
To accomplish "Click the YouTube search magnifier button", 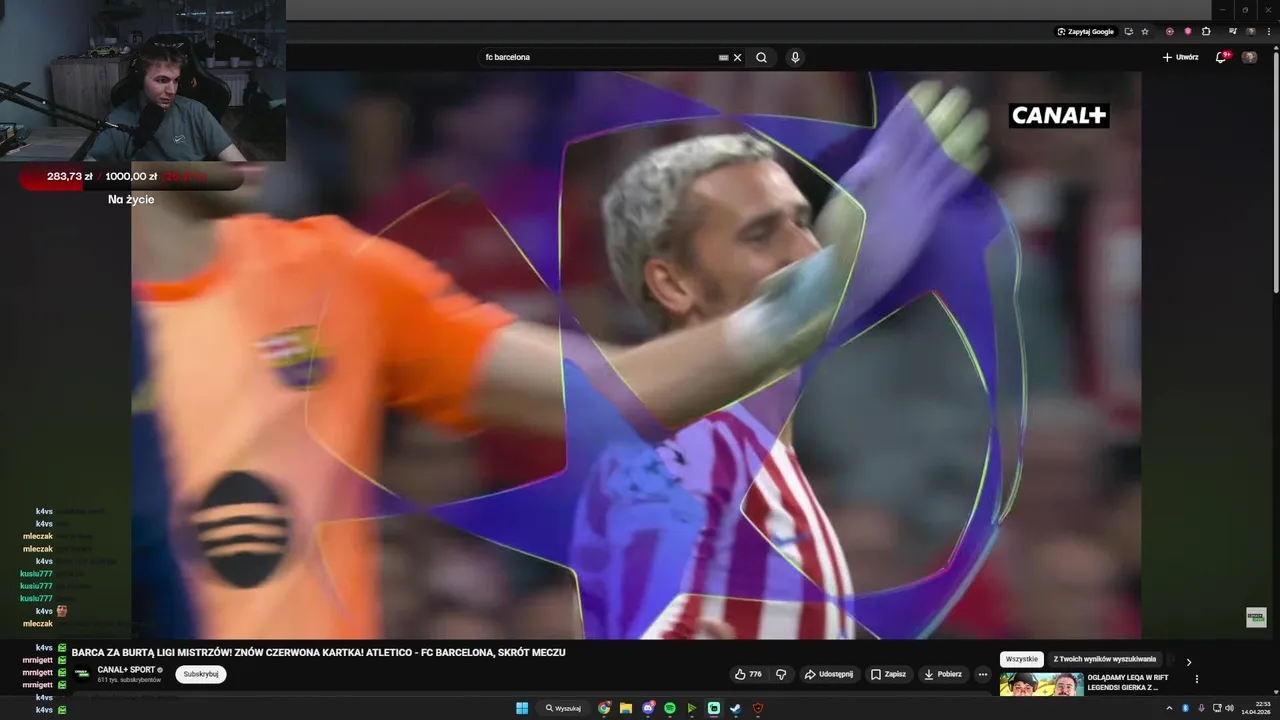I will click(x=761, y=57).
